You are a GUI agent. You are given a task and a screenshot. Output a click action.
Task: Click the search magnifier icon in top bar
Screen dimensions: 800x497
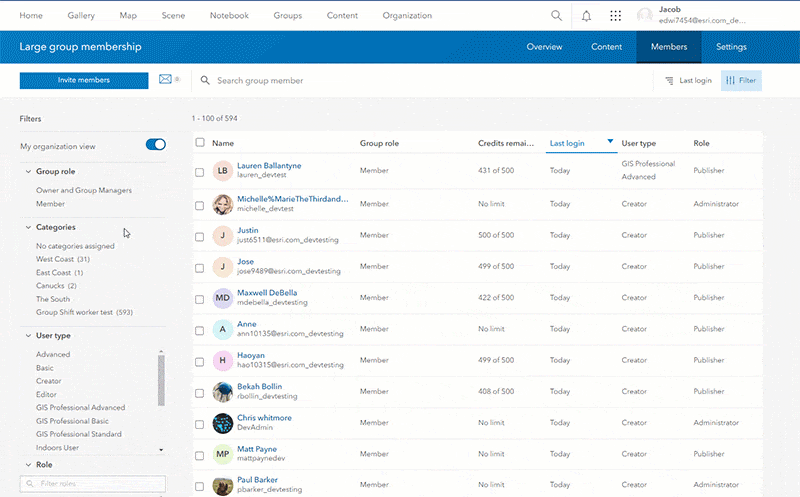coord(557,15)
